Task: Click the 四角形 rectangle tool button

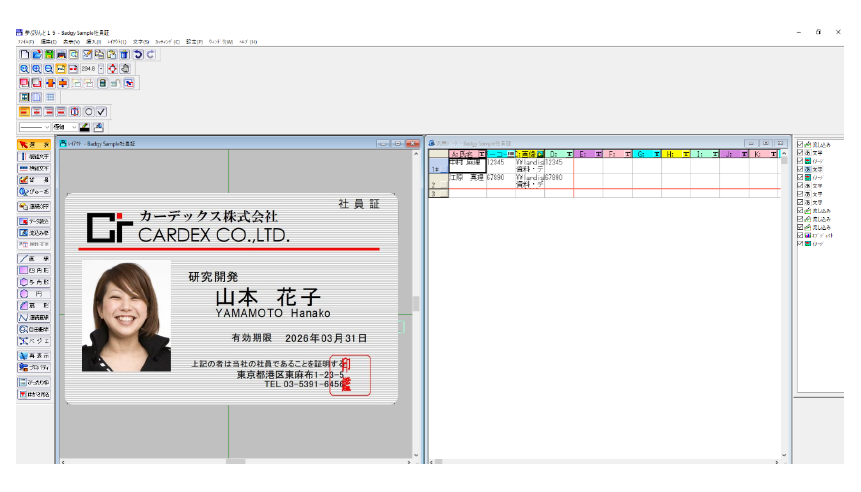Action: click(x=34, y=270)
